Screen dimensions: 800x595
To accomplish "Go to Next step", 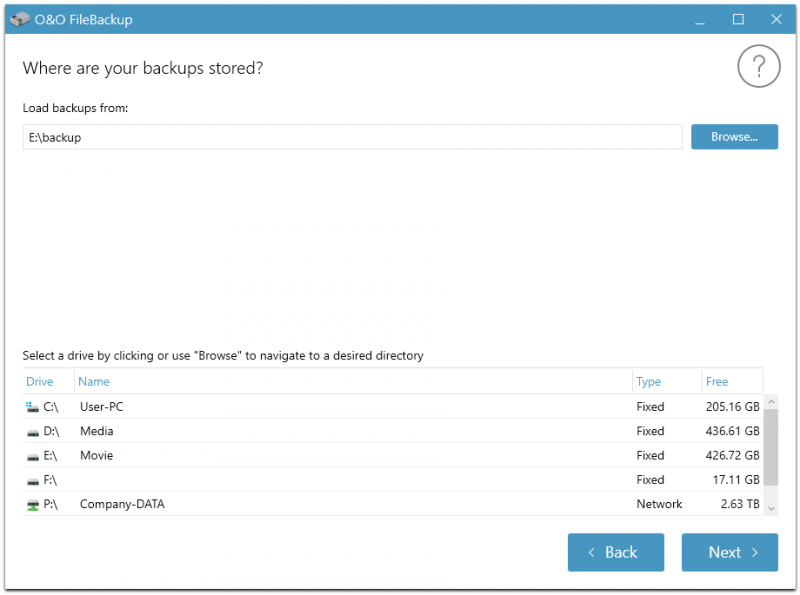I will (729, 552).
